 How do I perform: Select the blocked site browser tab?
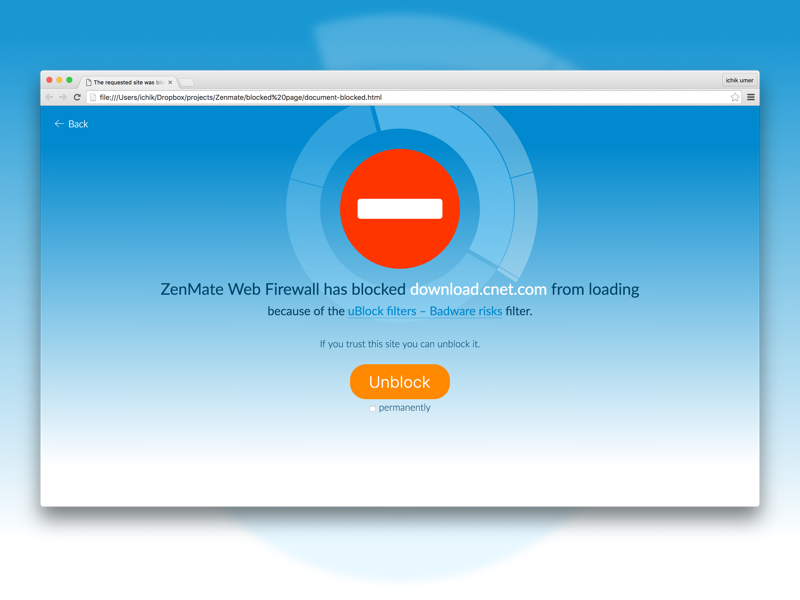tap(128, 82)
